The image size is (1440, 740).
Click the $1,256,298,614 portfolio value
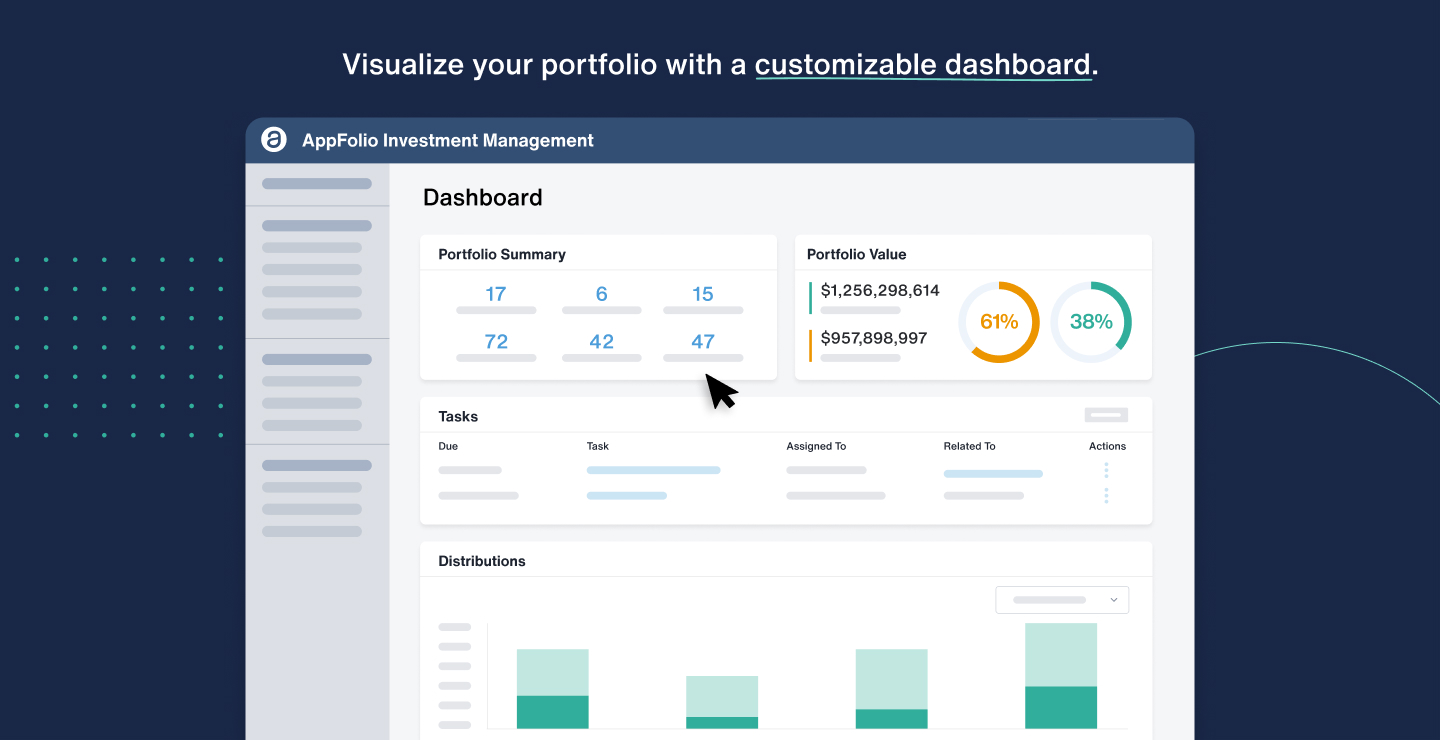pyautogui.click(x=878, y=289)
